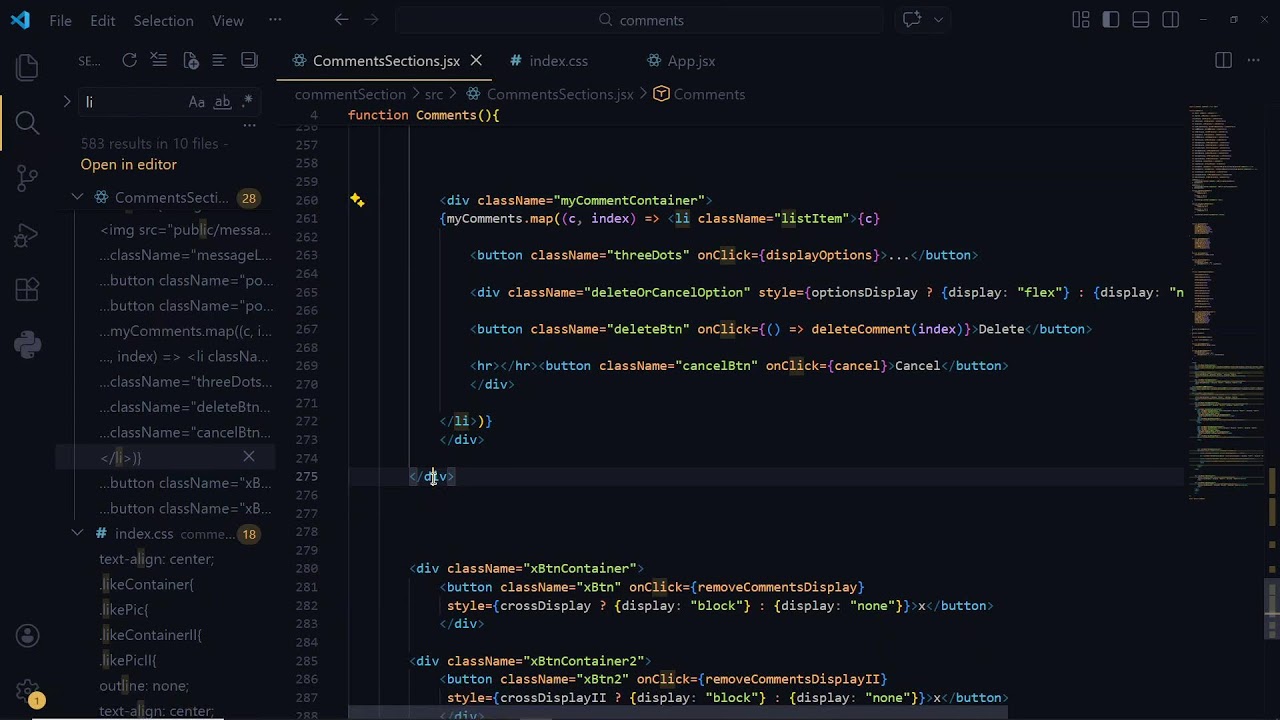This screenshot has width=1280, height=720.
Task: Open editor More Actions ellipsis
Action: 1253,61
